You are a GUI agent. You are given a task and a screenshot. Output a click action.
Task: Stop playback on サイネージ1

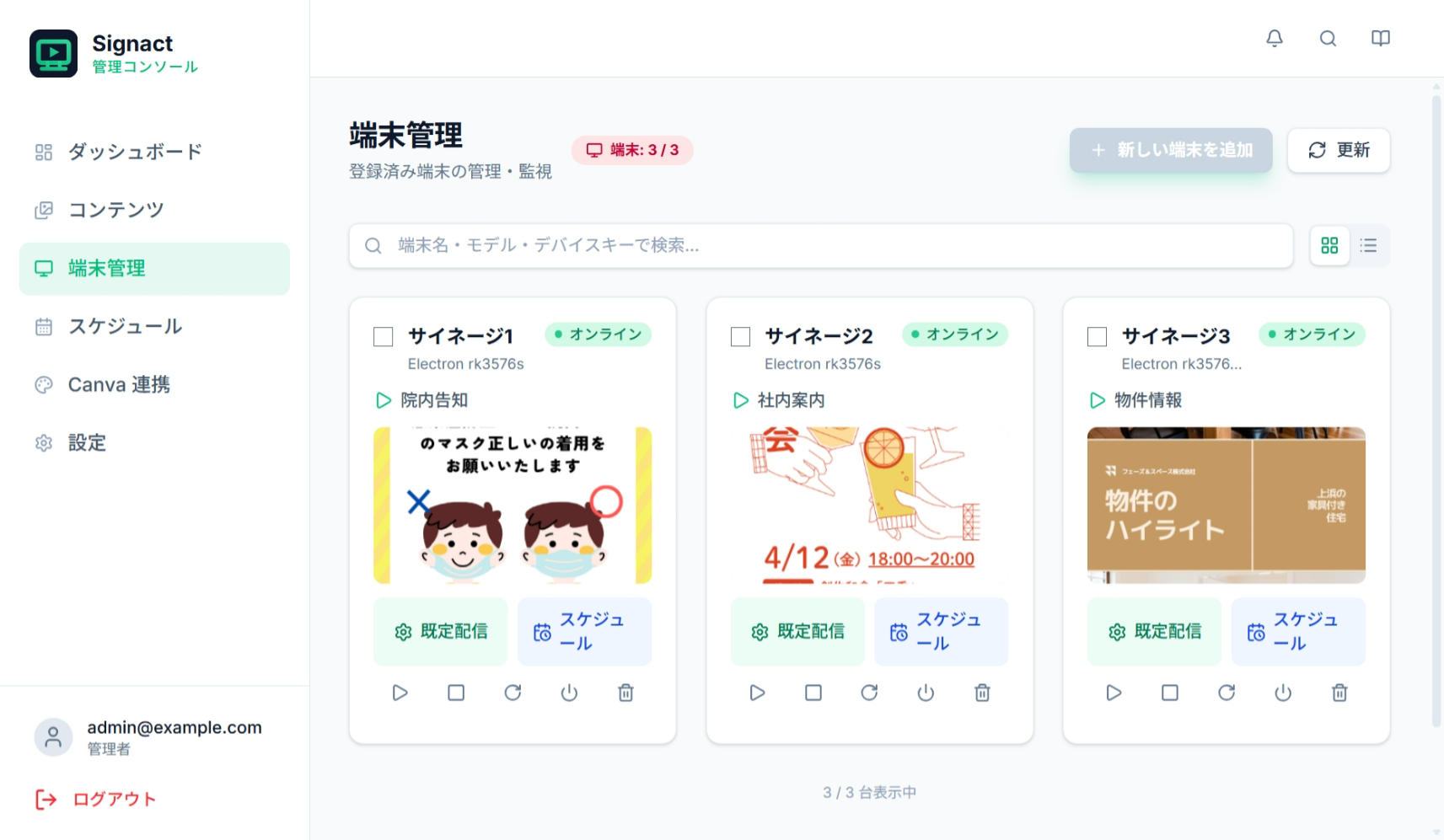456,693
